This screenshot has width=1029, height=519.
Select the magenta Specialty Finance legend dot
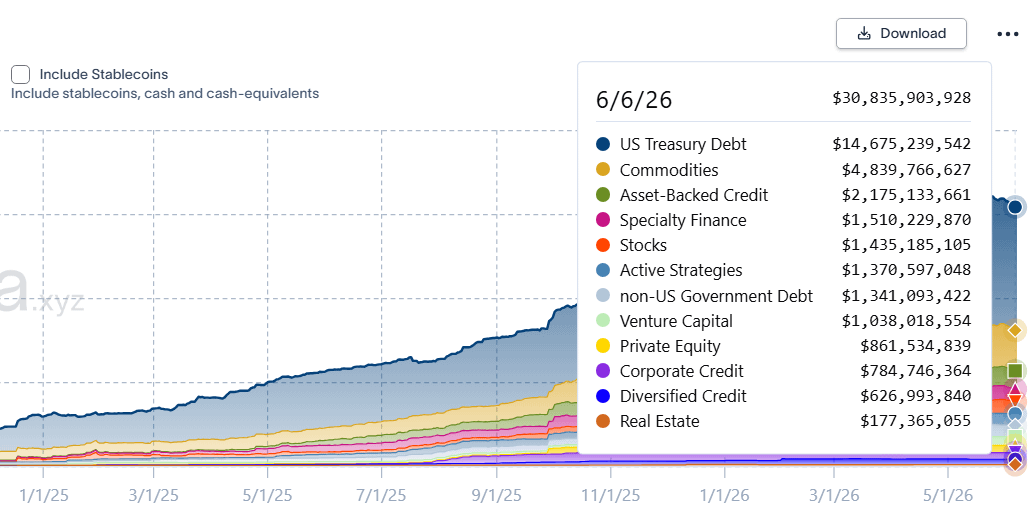pos(603,220)
